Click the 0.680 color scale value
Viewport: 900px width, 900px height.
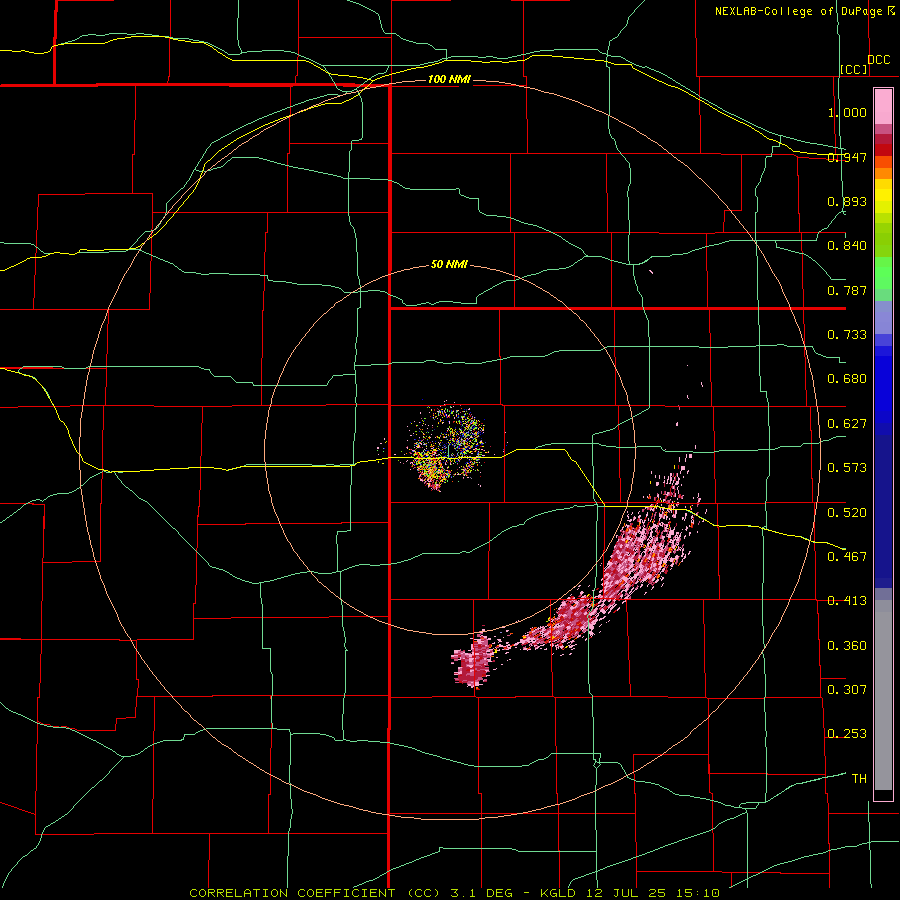pos(847,379)
